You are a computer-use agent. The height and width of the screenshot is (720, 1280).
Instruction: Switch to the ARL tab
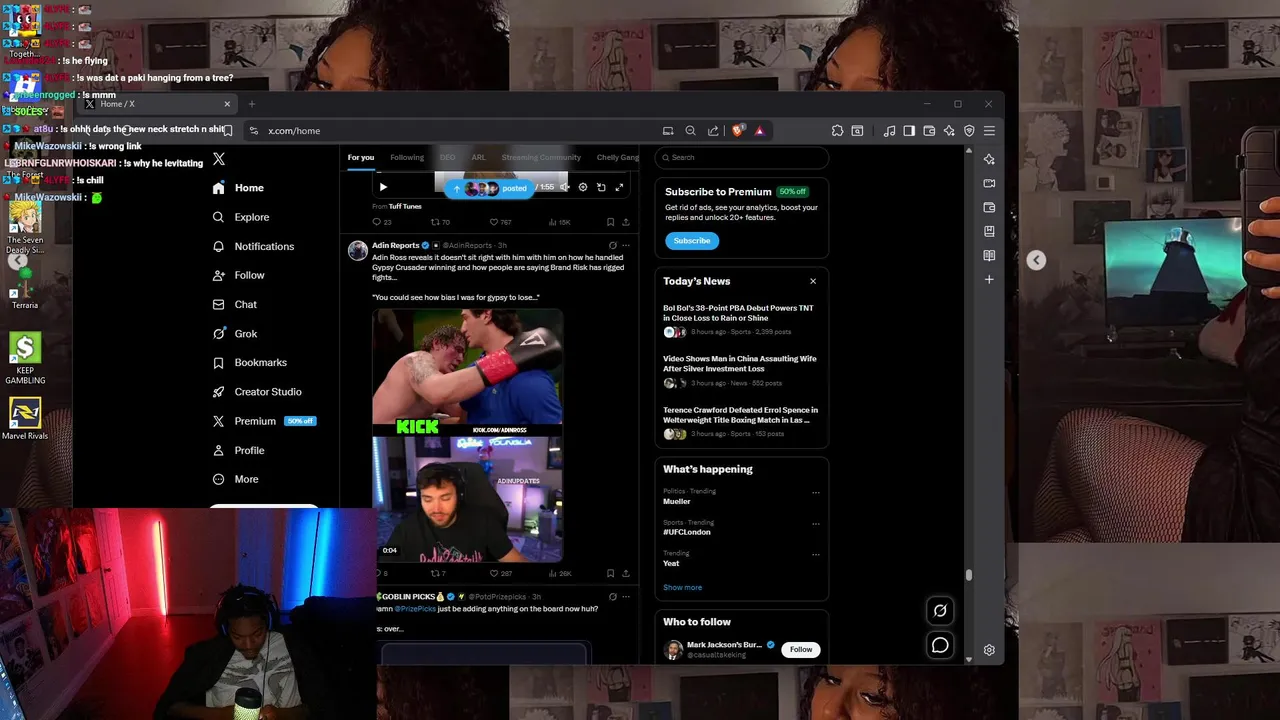click(x=478, y=157)
